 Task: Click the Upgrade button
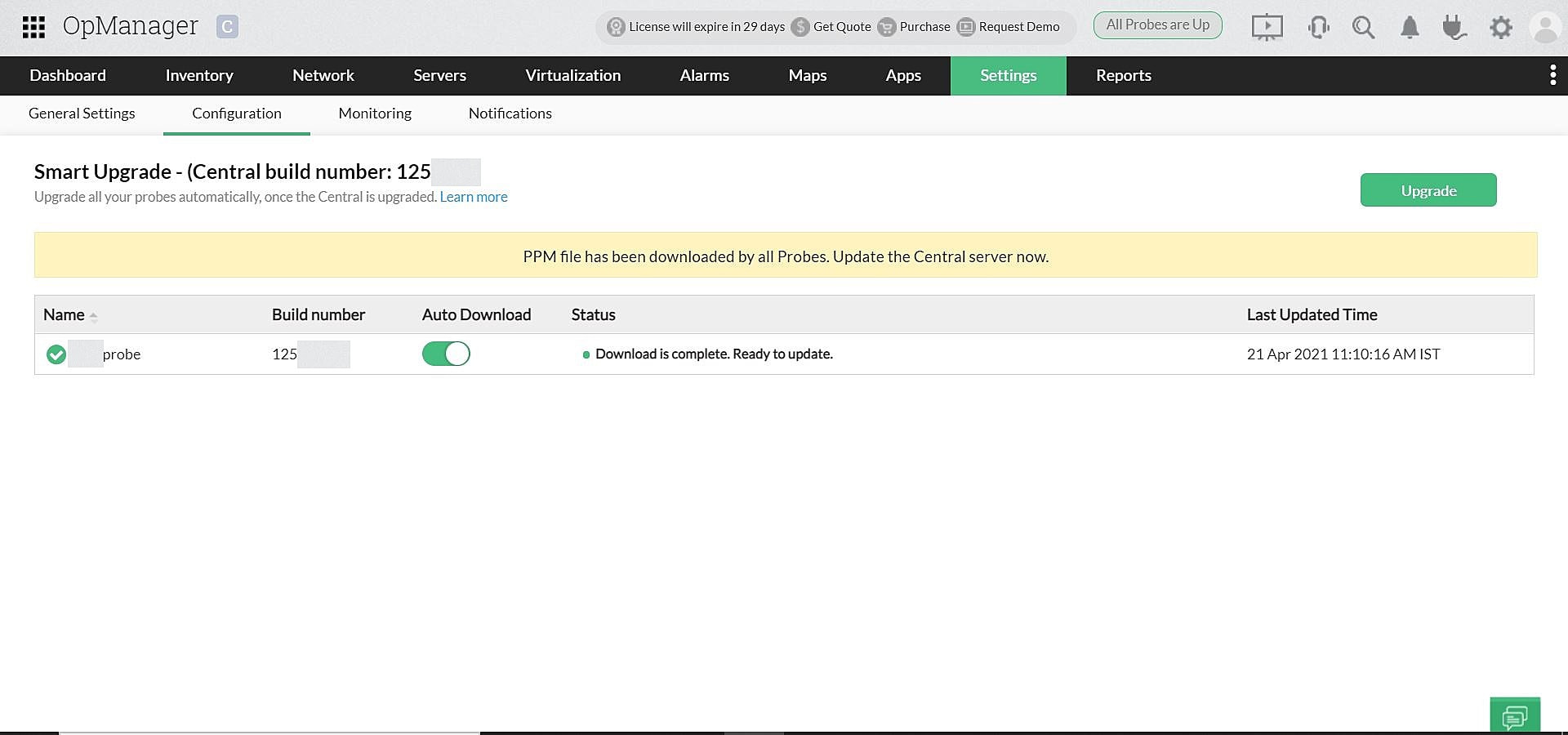[x=1428, y=189]
